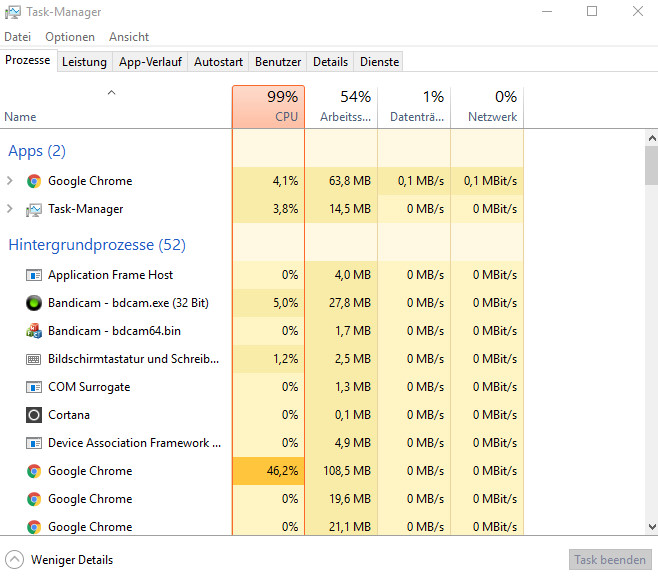Select Bandicam - bdcam.exe (32 Bit) row

pos(262,303)
